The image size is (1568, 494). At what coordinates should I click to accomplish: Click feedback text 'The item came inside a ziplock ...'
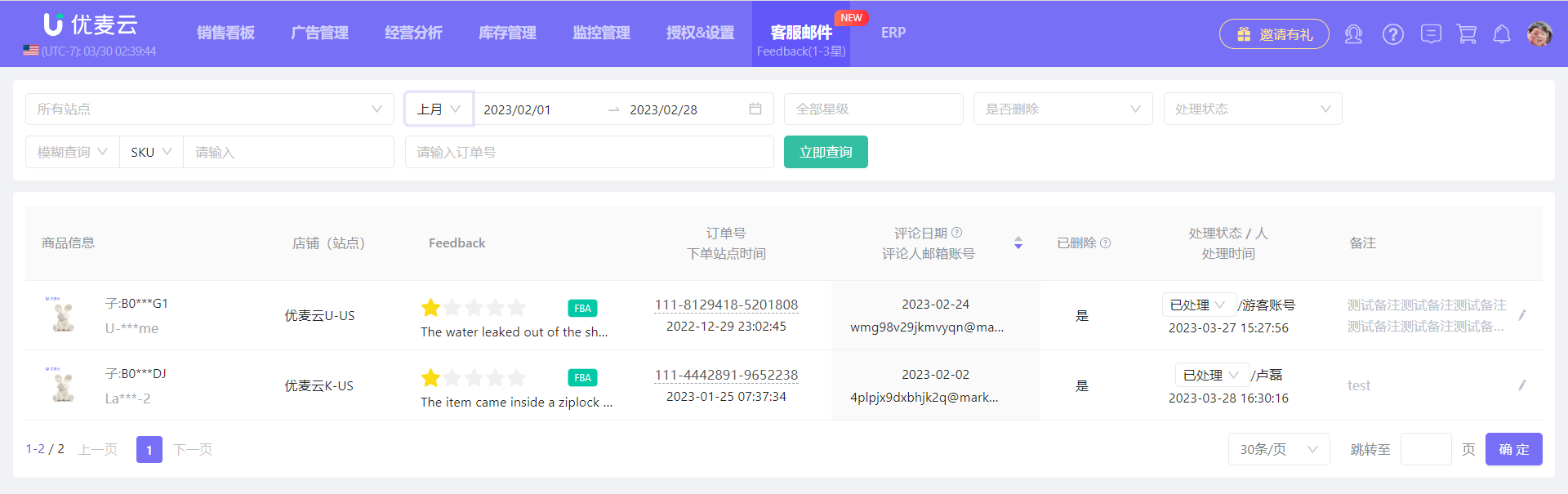point(516,402)
